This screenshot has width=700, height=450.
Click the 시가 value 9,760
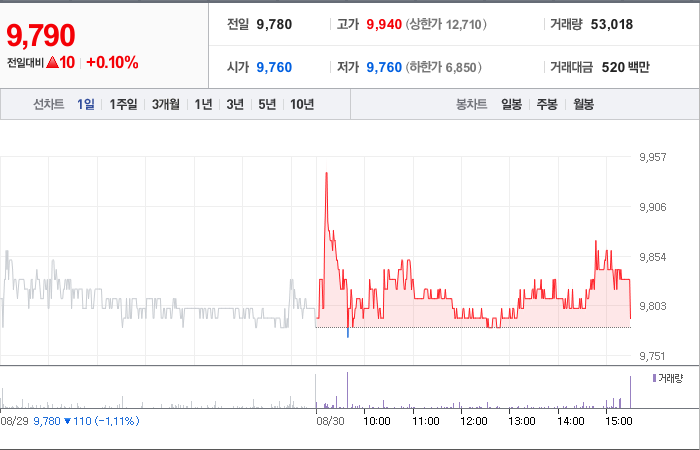[274, 67]
